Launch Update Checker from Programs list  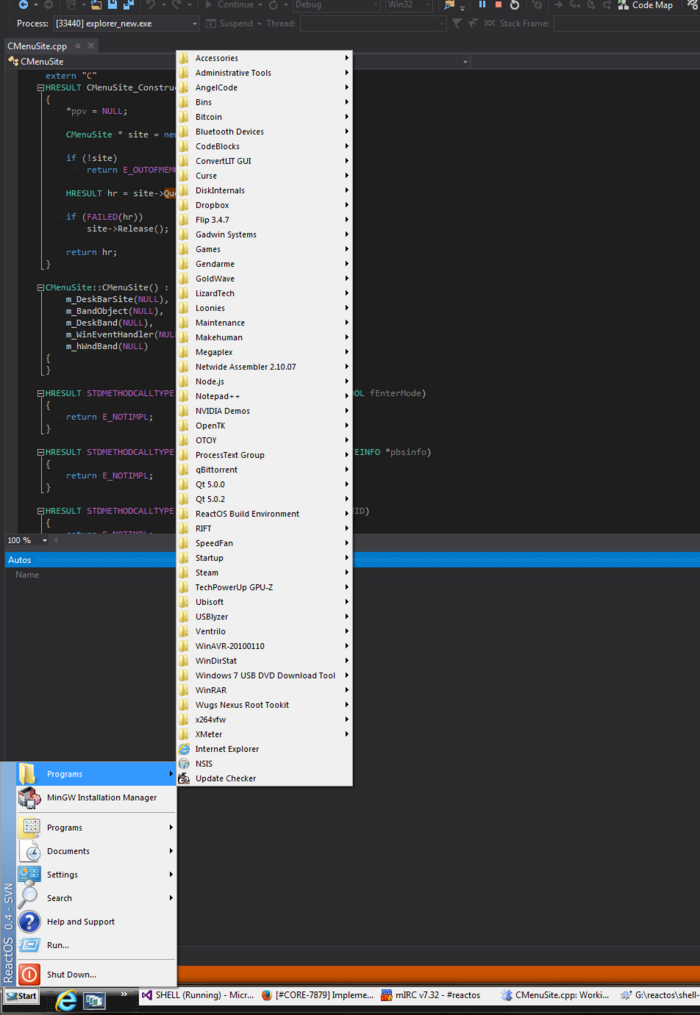pyautogui.click(x=225, y=778)
